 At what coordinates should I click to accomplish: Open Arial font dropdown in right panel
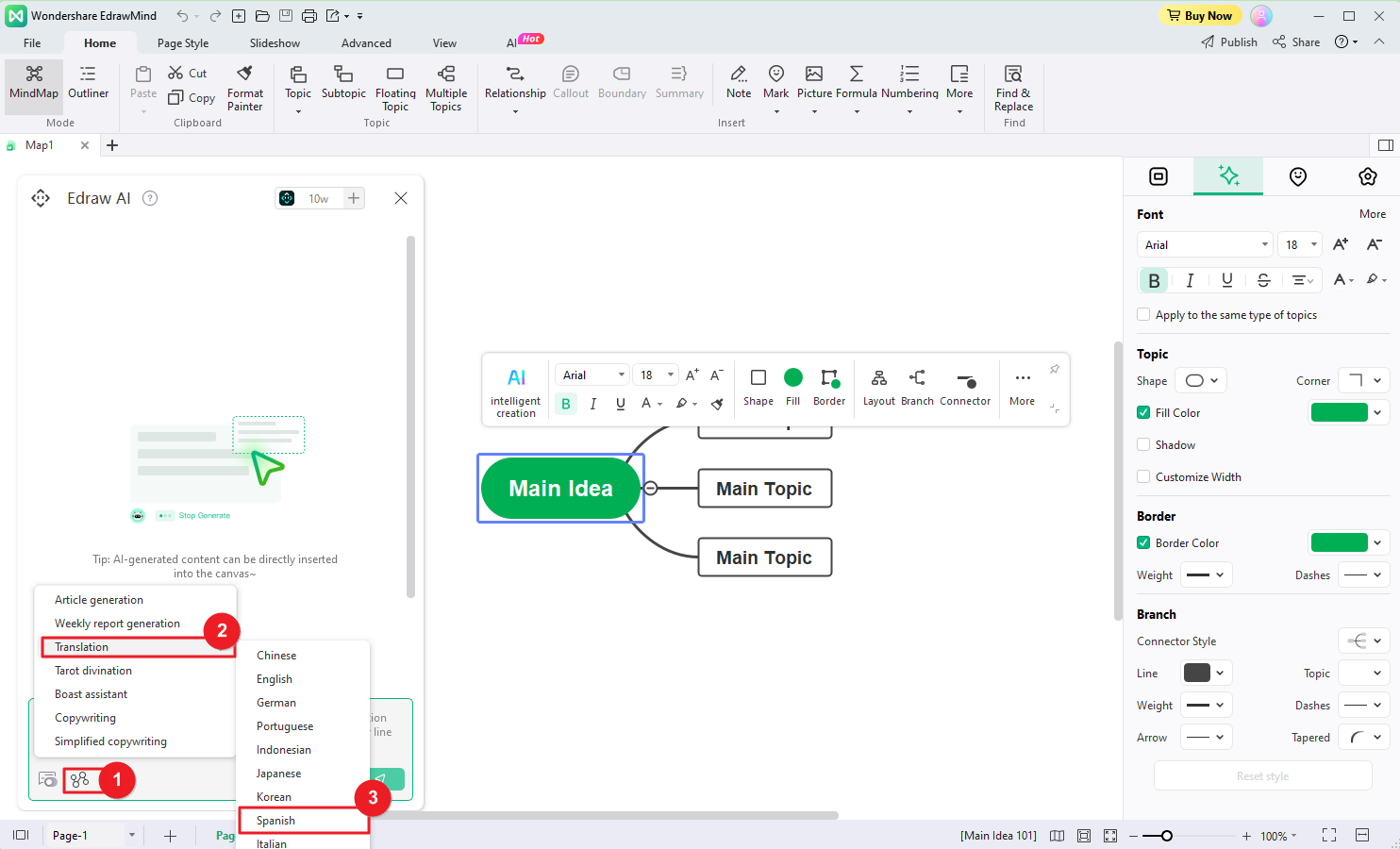coord(1205,244)
